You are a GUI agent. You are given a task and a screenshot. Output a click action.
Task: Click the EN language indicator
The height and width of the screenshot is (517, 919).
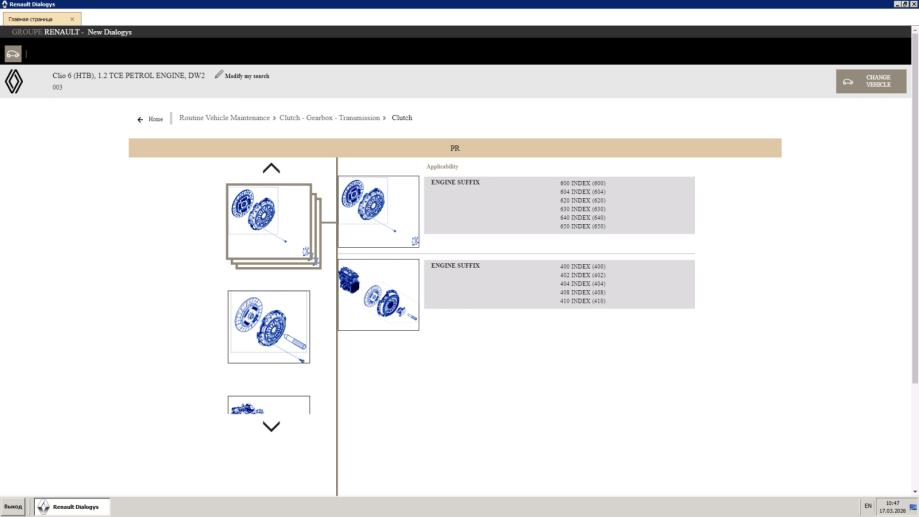point(868,506)
